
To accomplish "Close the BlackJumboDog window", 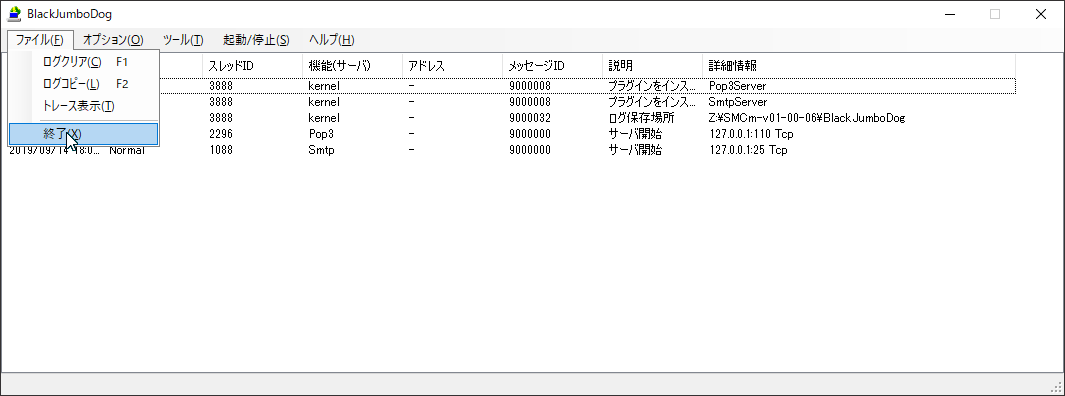I will 1041,14.
